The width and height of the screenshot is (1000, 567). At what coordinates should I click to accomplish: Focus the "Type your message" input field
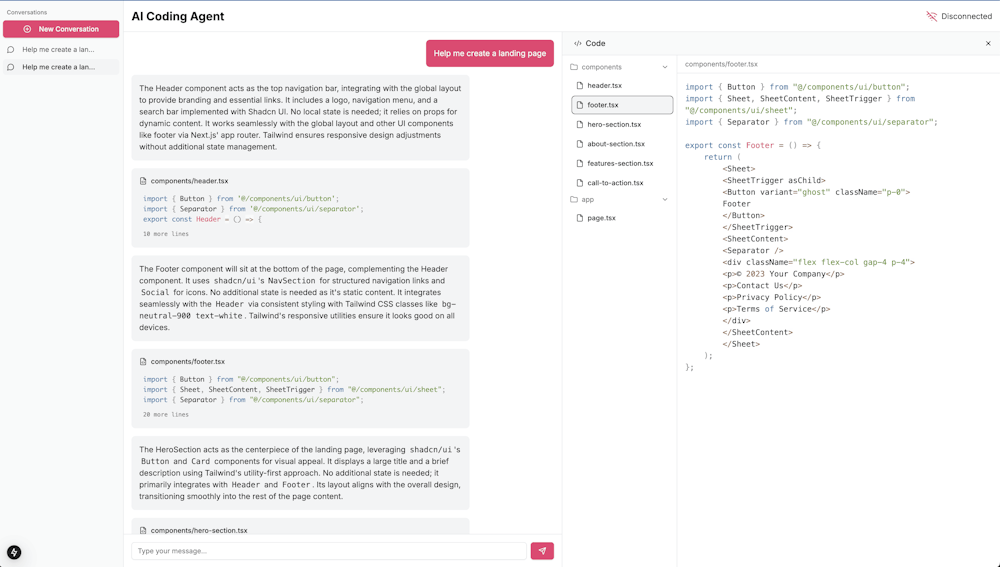[x=328, y=551]
